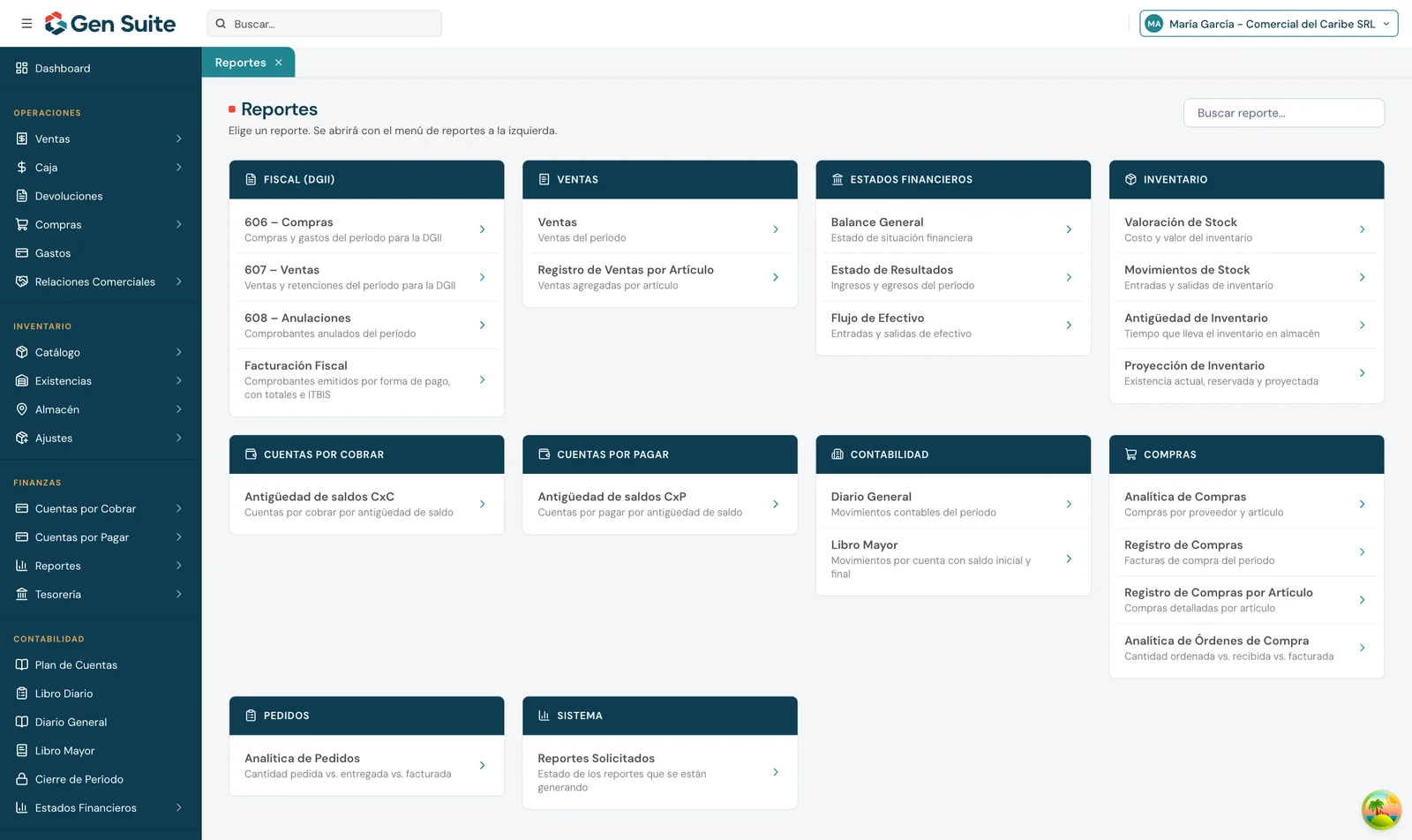1412x840 pixels.
Task: Expand the Tesorería sidebar menu
Action: (101, 595)
